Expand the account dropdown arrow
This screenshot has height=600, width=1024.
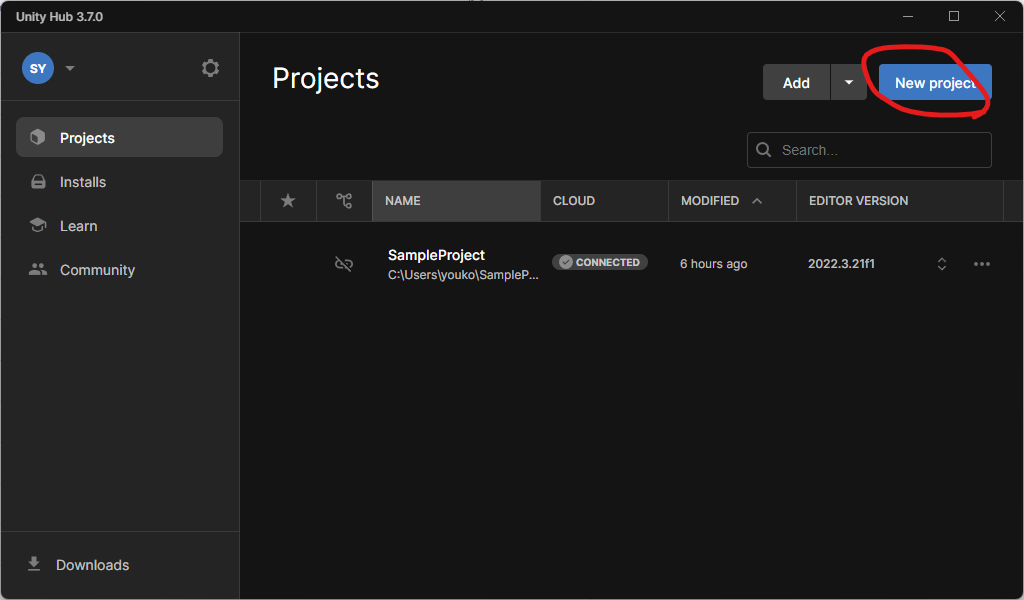70,68
